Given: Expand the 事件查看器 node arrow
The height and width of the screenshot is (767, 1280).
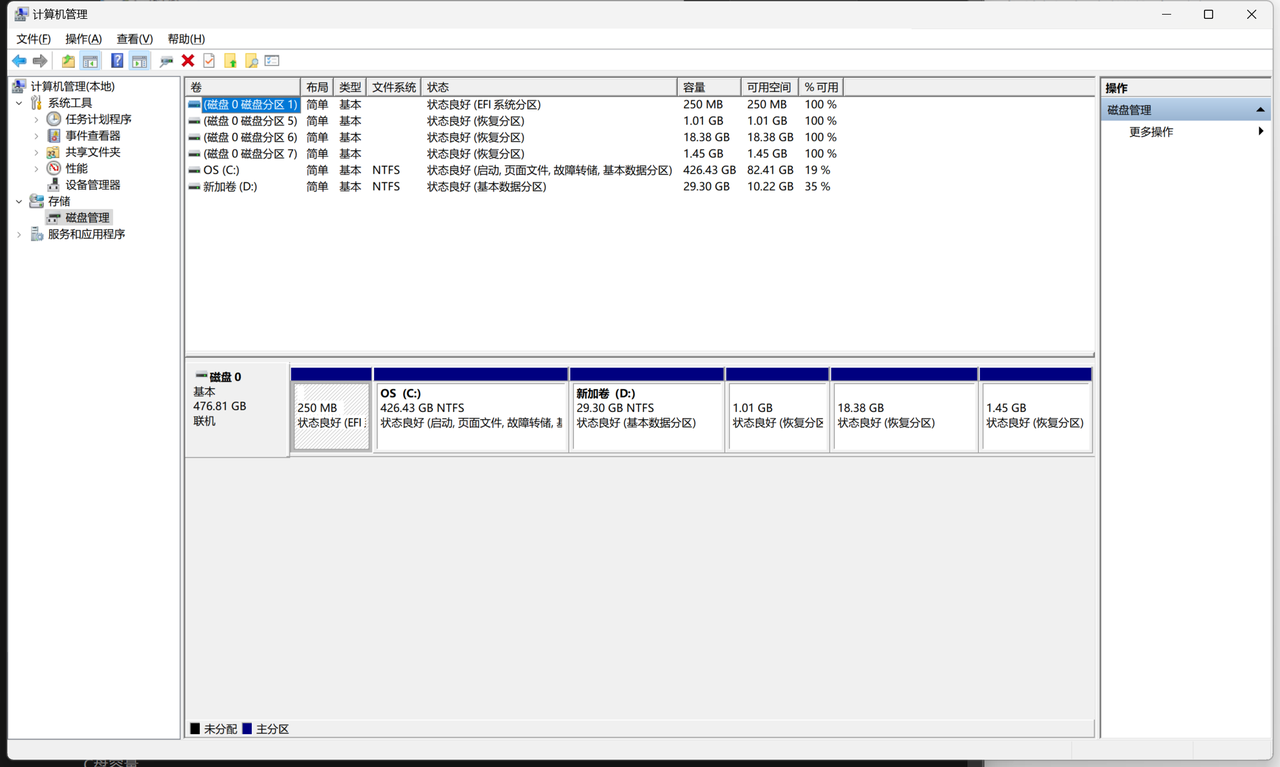Looking at the screenshot, I should pyautogui.click(x=37, y=136).
